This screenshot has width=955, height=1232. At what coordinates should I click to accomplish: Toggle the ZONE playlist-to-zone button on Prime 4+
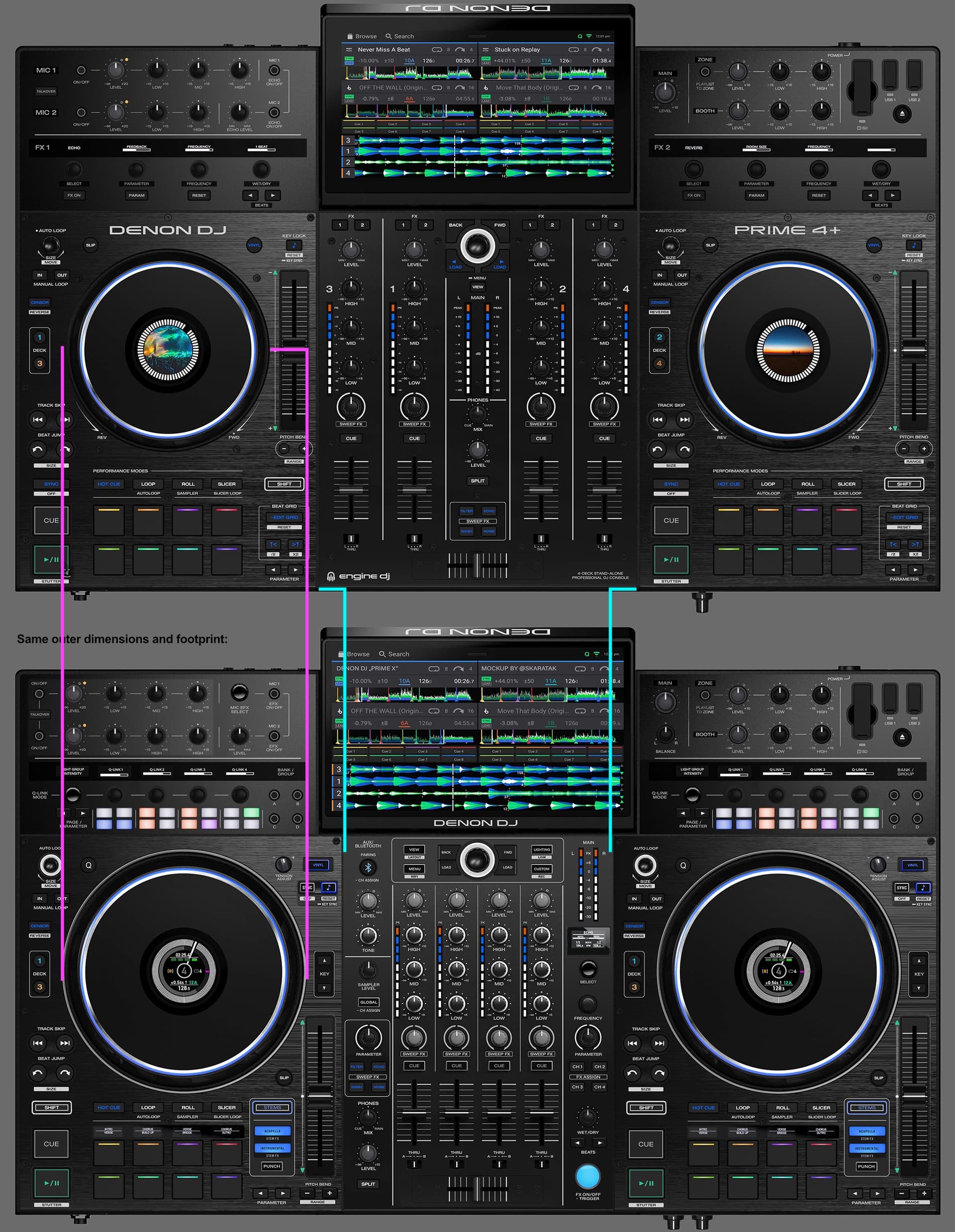pos(705,72)
